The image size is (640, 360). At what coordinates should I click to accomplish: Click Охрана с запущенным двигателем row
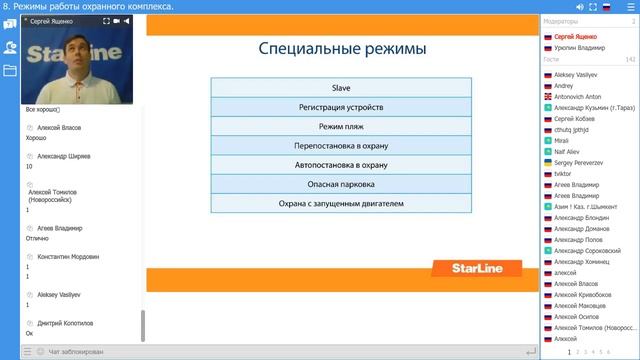pyautogui.click(x=341, y=203)
